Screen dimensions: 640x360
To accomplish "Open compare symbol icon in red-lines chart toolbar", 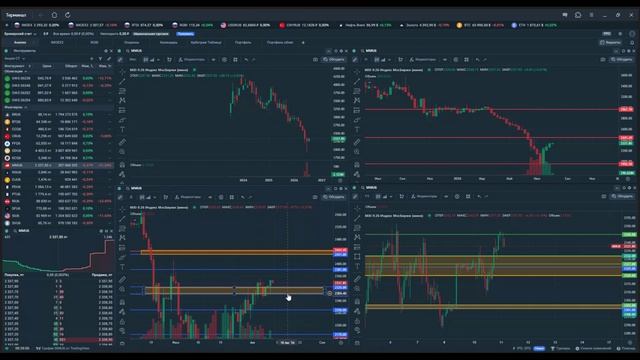I will 400,60.
